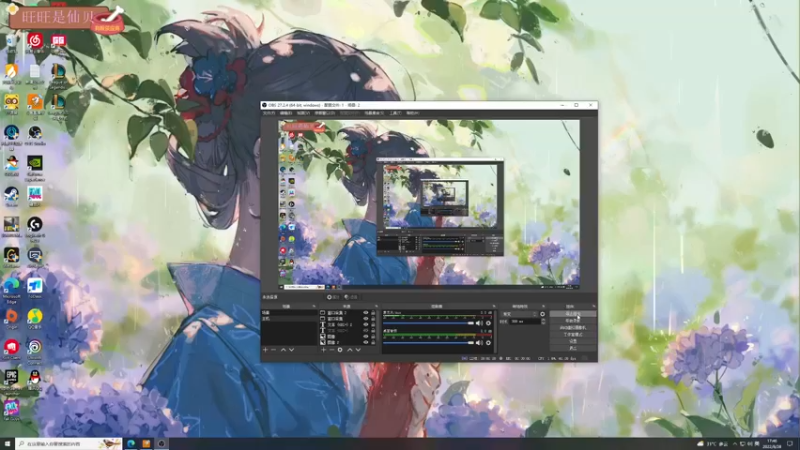Viewport: 800px width, 450px height.
Task: Click the transition duration input field
Action: click(x=525, y=321)
